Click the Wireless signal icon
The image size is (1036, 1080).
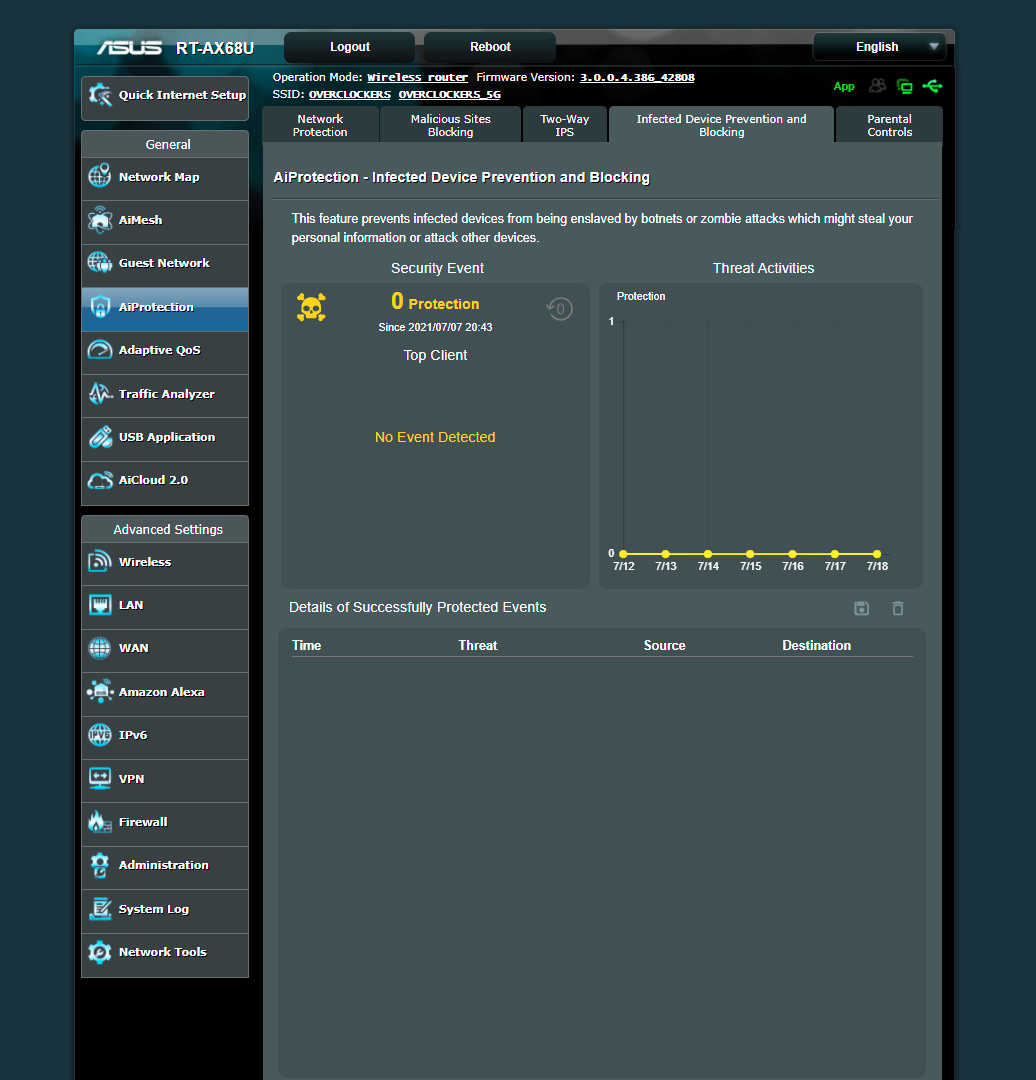click(x=100, y=561)
